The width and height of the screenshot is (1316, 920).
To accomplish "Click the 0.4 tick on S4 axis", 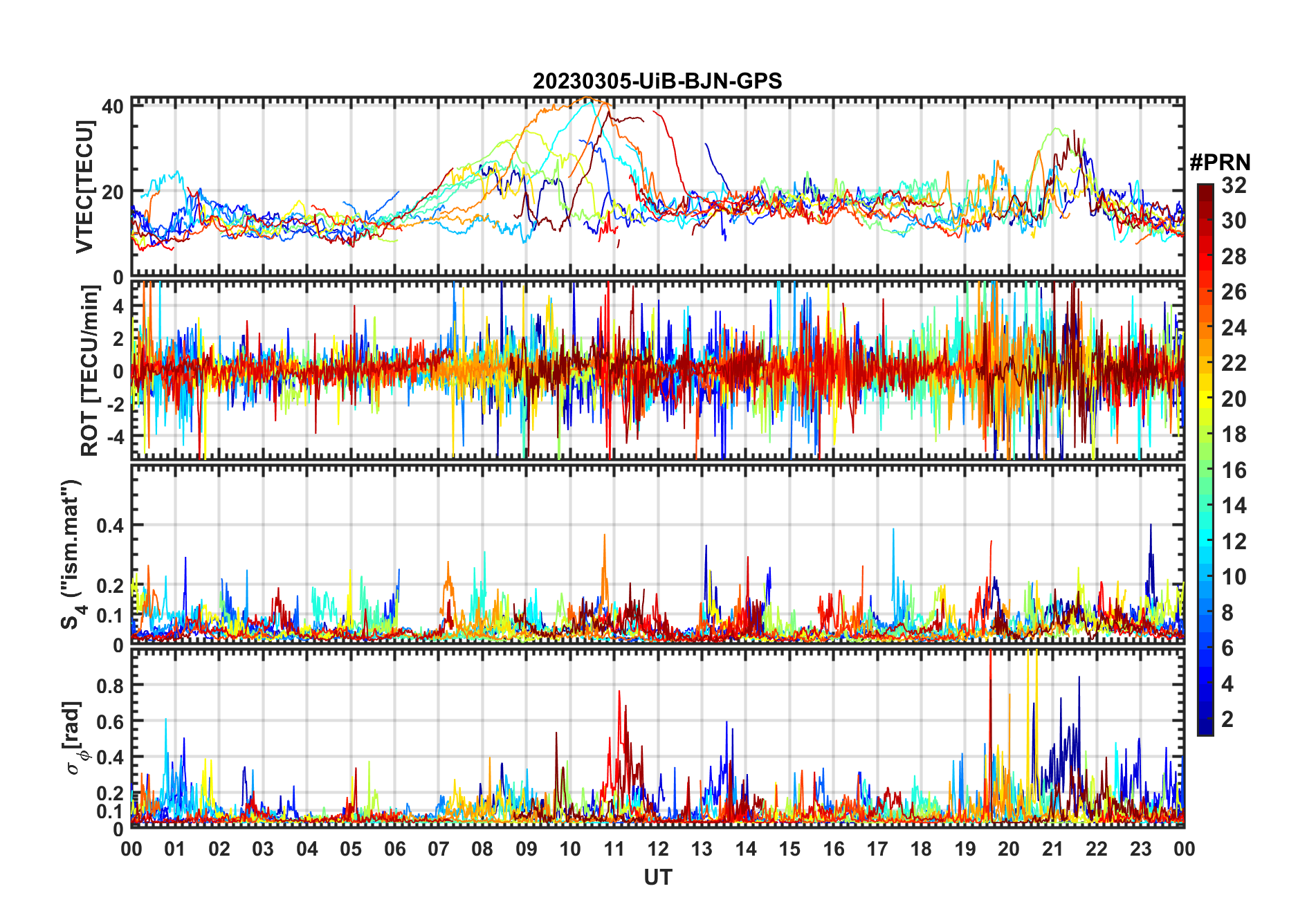I will (x=109, y=526).
